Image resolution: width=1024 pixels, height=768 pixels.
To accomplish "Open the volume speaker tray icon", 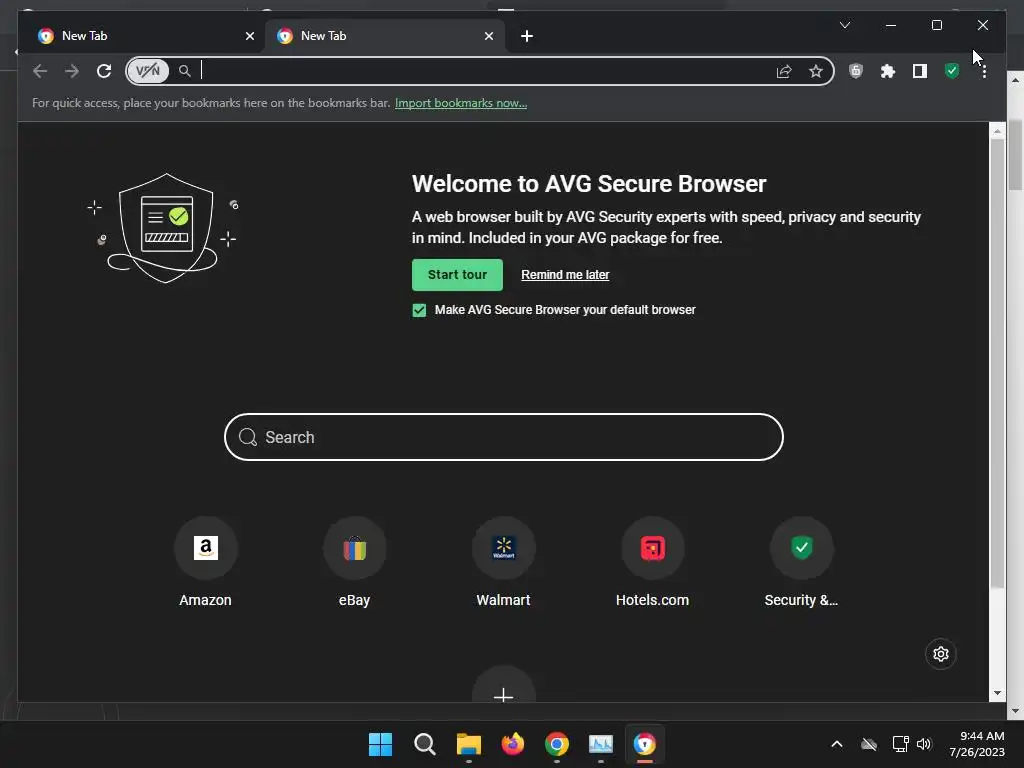I will point(923,744).
